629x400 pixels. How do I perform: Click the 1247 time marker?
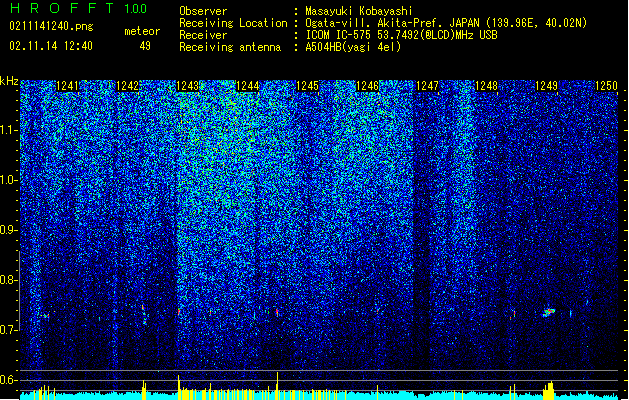(x=428, y=86)
